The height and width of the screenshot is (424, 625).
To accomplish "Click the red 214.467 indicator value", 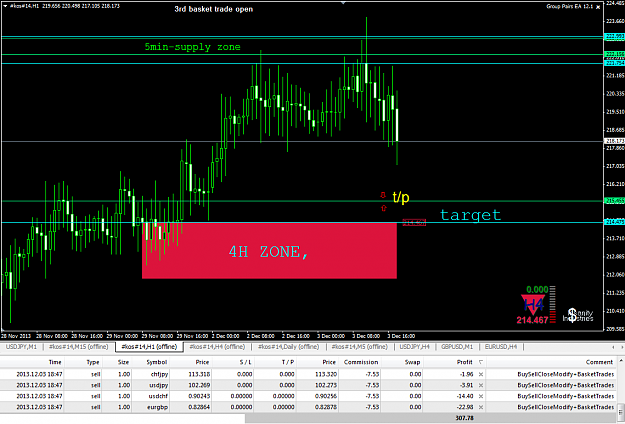I will pyautogui.click(x=533, y=320).
